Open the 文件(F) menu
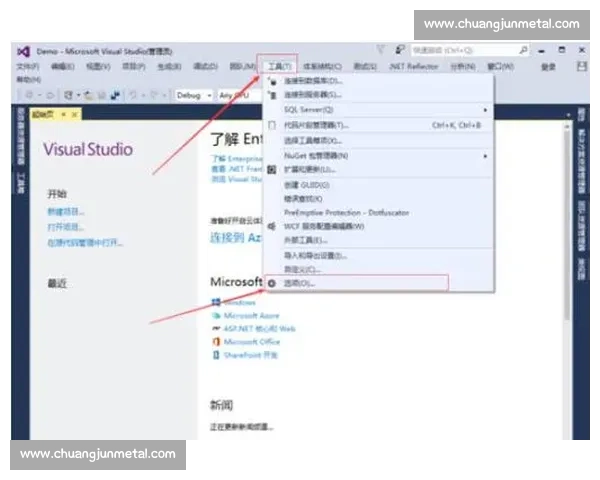 click(x=28, y=67)
